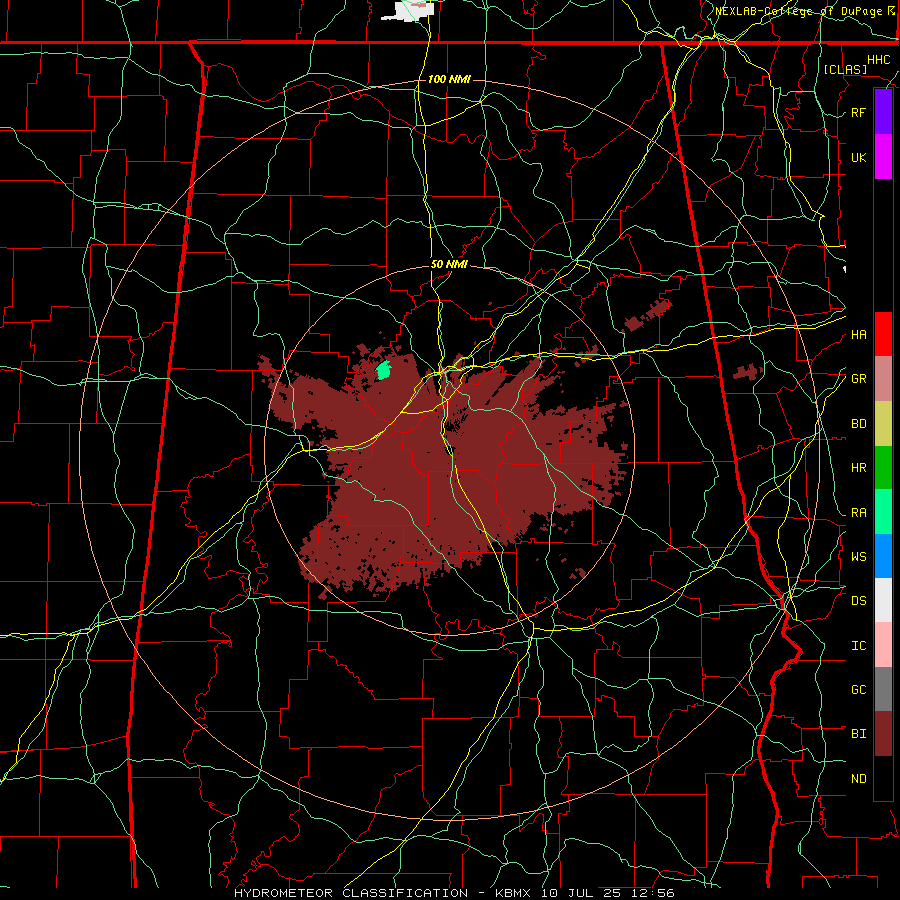The width and height of the screenshot is (900, 900).
Task: Click the BI legend label
Action: tap(858, 734)
